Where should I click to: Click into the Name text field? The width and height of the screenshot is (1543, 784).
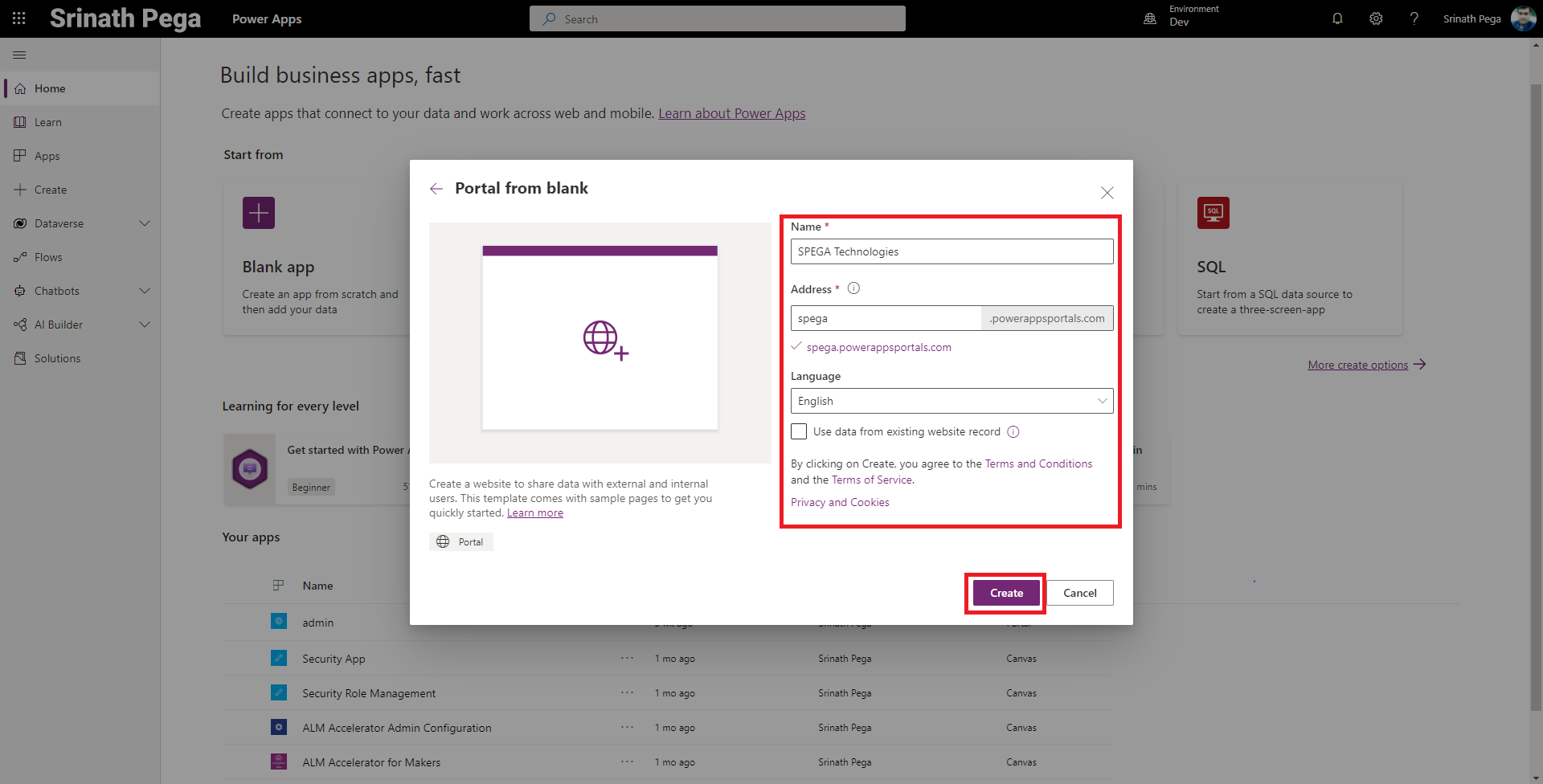(x=952, y=251)
